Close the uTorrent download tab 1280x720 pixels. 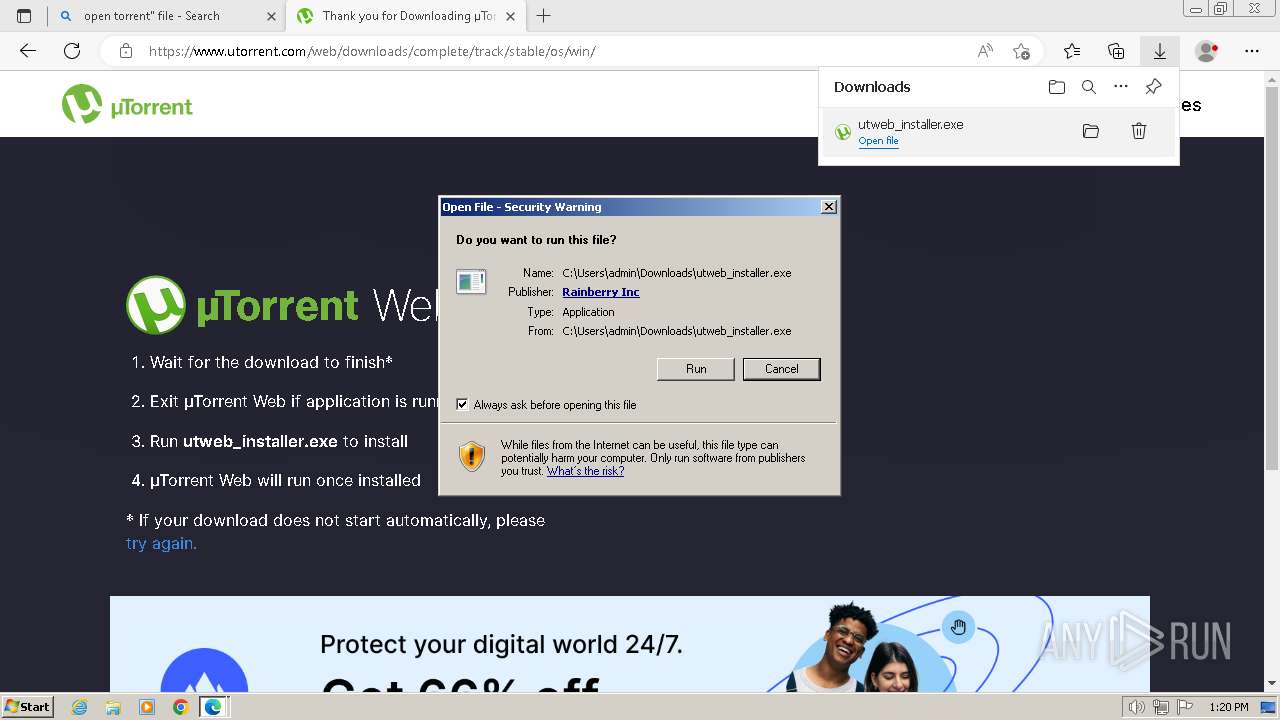coord(511,16)
